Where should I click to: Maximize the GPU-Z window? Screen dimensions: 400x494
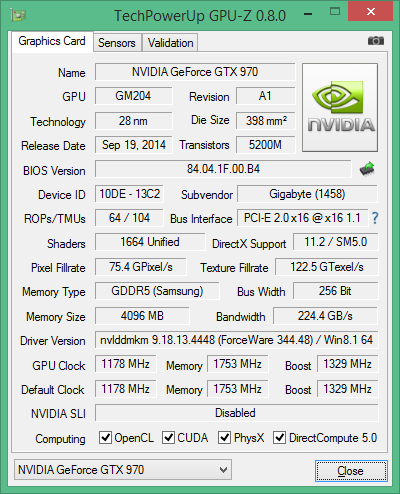coord(335,12)
